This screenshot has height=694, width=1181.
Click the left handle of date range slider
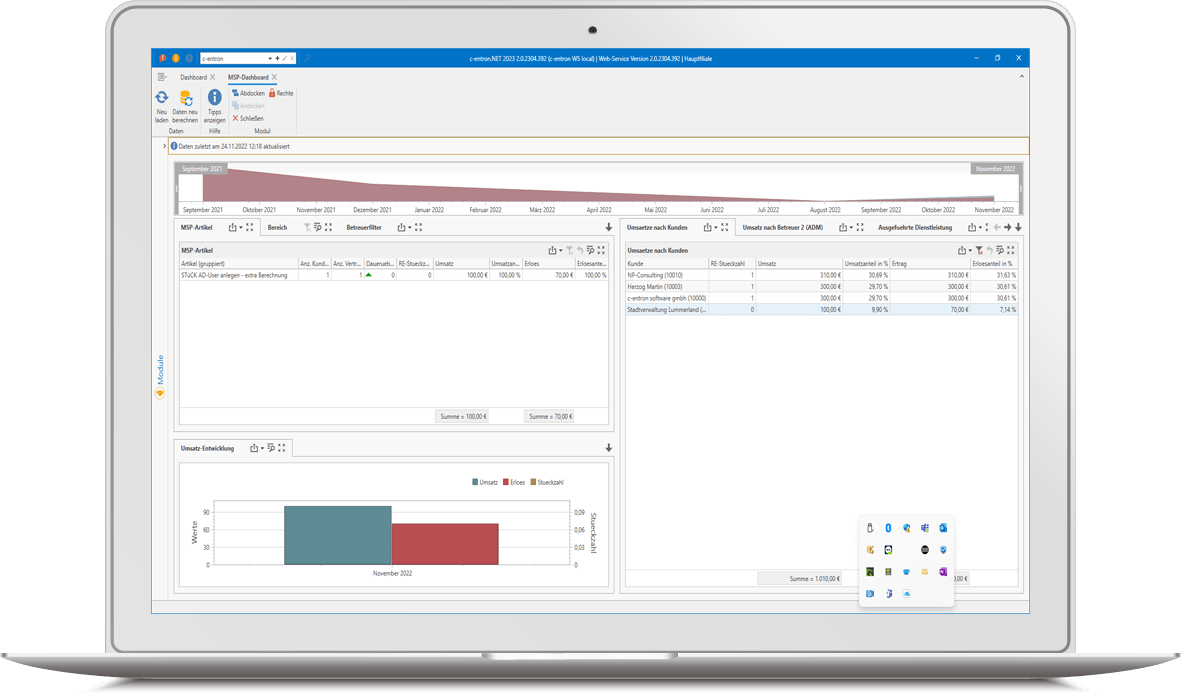pos(177,187)
